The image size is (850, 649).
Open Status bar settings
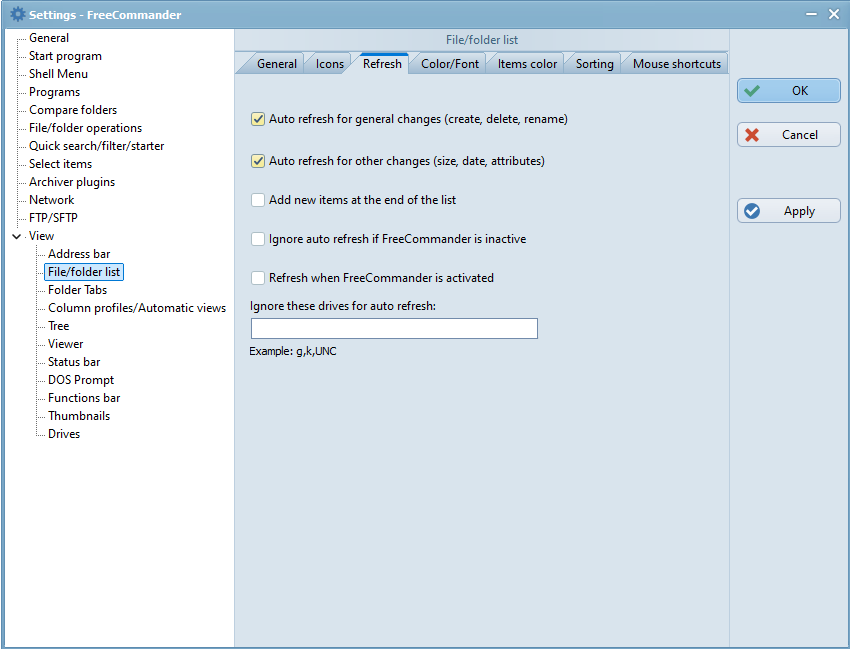coord(74,362)
